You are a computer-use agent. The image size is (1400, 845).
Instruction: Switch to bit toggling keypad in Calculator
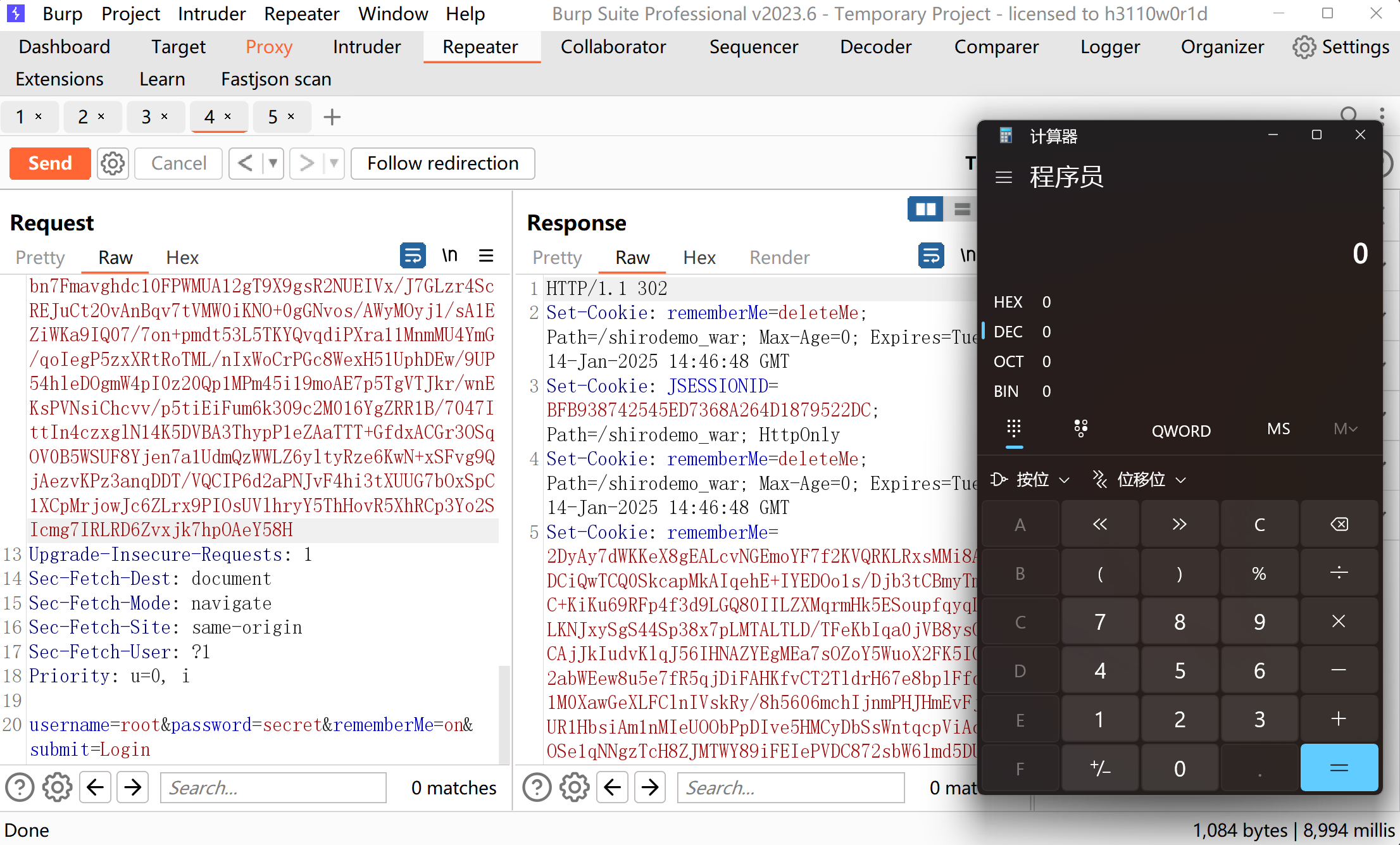tap(1081, 429)
